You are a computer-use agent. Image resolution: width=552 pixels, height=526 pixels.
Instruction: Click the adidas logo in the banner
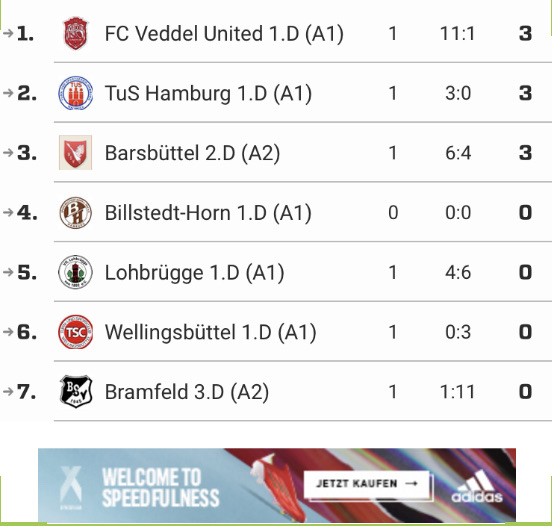(x=477, y=487)
